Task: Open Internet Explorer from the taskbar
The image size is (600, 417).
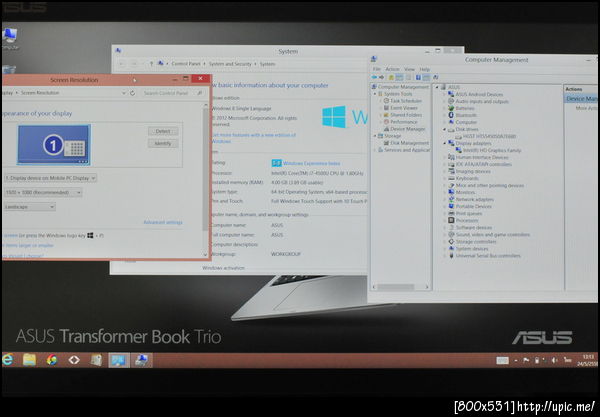Action: [8, 360]
